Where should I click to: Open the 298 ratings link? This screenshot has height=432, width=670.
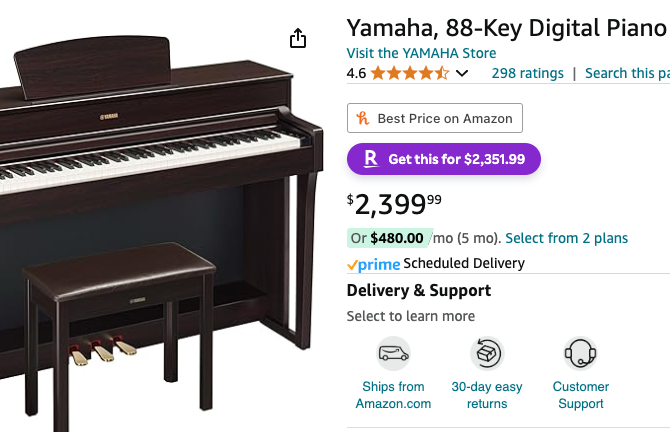point(527,73)
